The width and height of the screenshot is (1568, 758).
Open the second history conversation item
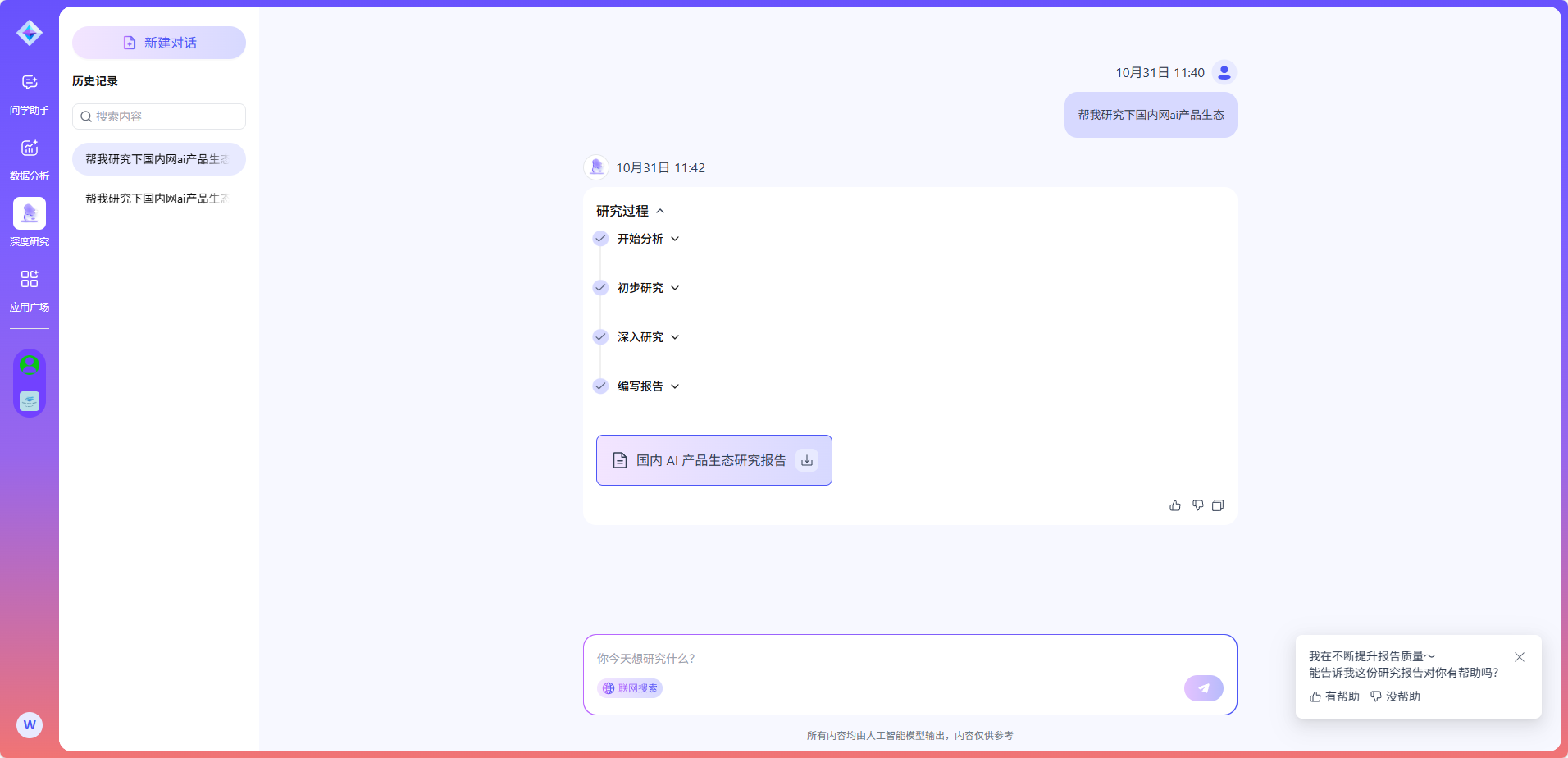point(157,199)
